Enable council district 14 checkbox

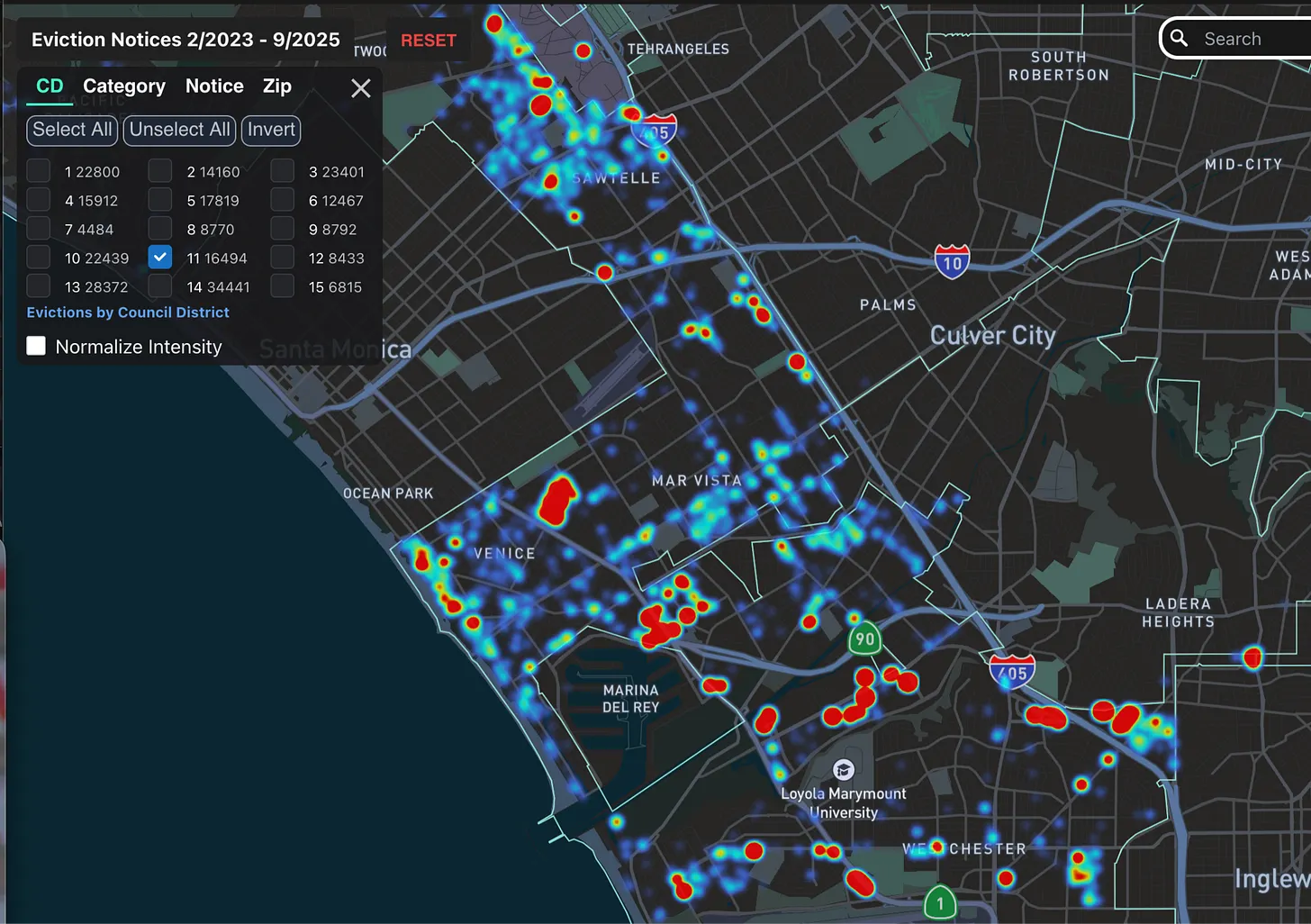tap(160, 286)
